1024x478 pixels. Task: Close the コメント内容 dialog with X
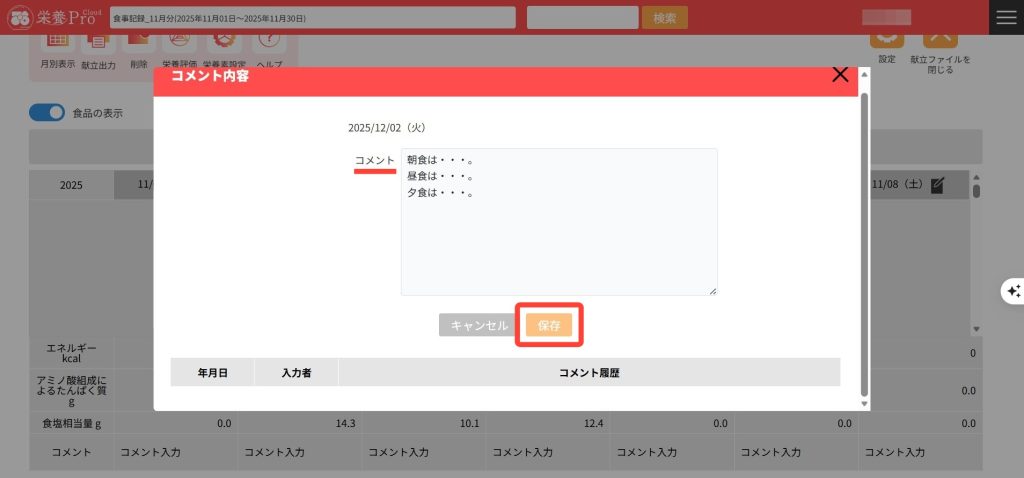pyautogui.click(x=840, y=75)
